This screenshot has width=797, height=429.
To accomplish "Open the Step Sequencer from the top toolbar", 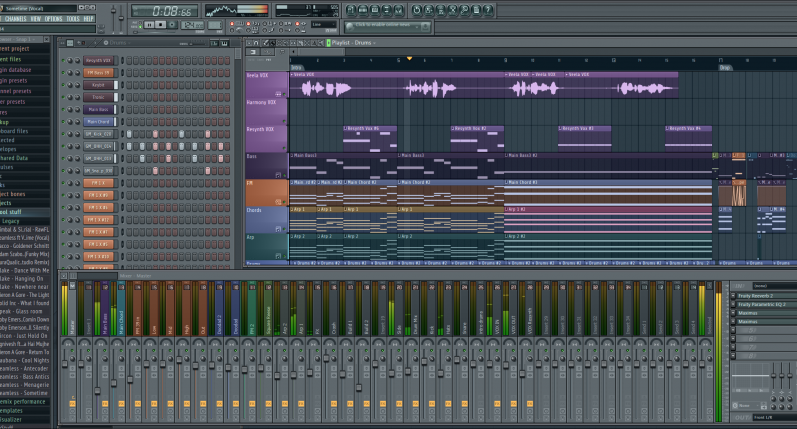I will click(x=363, y=10).
